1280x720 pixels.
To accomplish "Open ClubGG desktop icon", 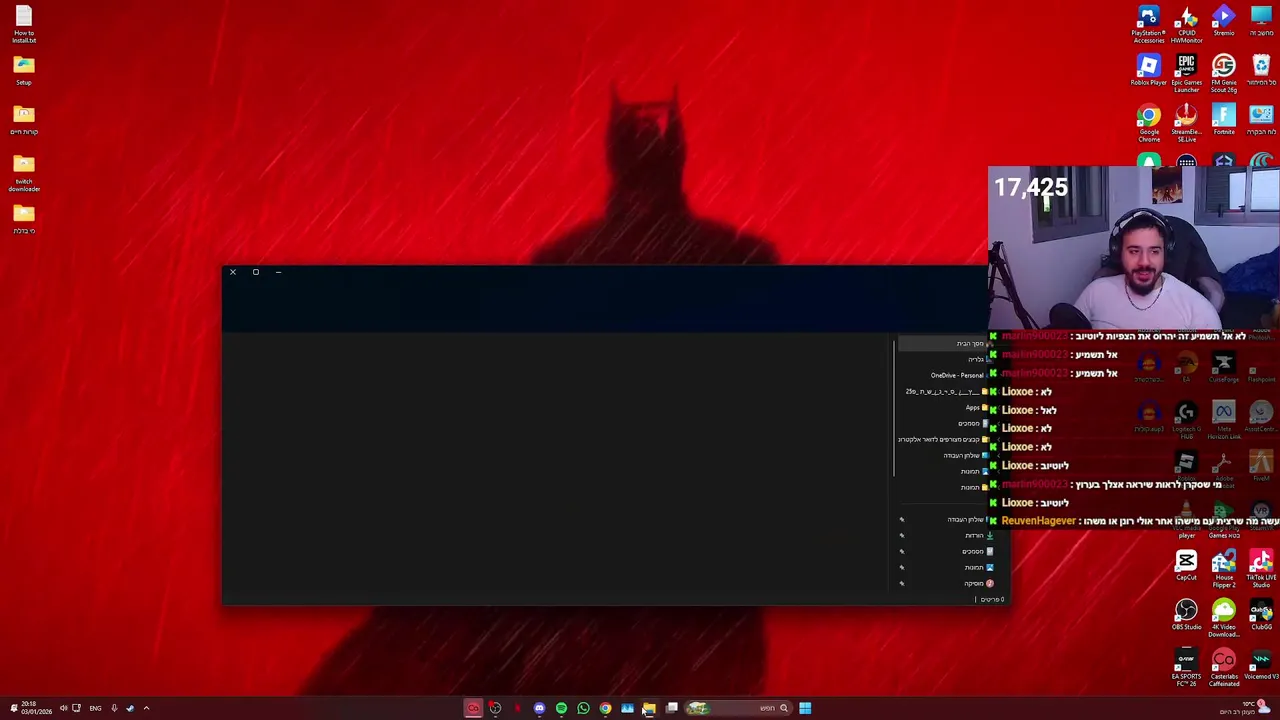I will coord(1261,615).
